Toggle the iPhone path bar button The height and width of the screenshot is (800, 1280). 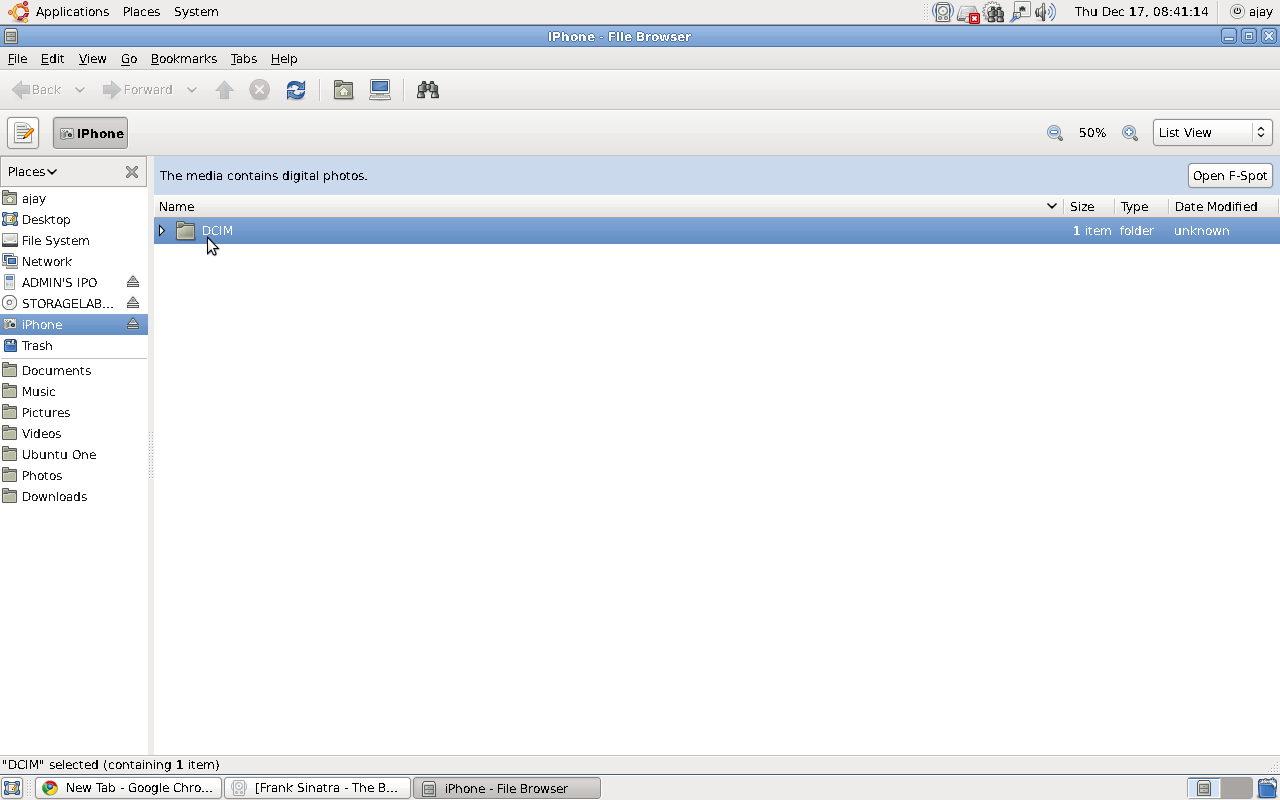tap(90, 133)
